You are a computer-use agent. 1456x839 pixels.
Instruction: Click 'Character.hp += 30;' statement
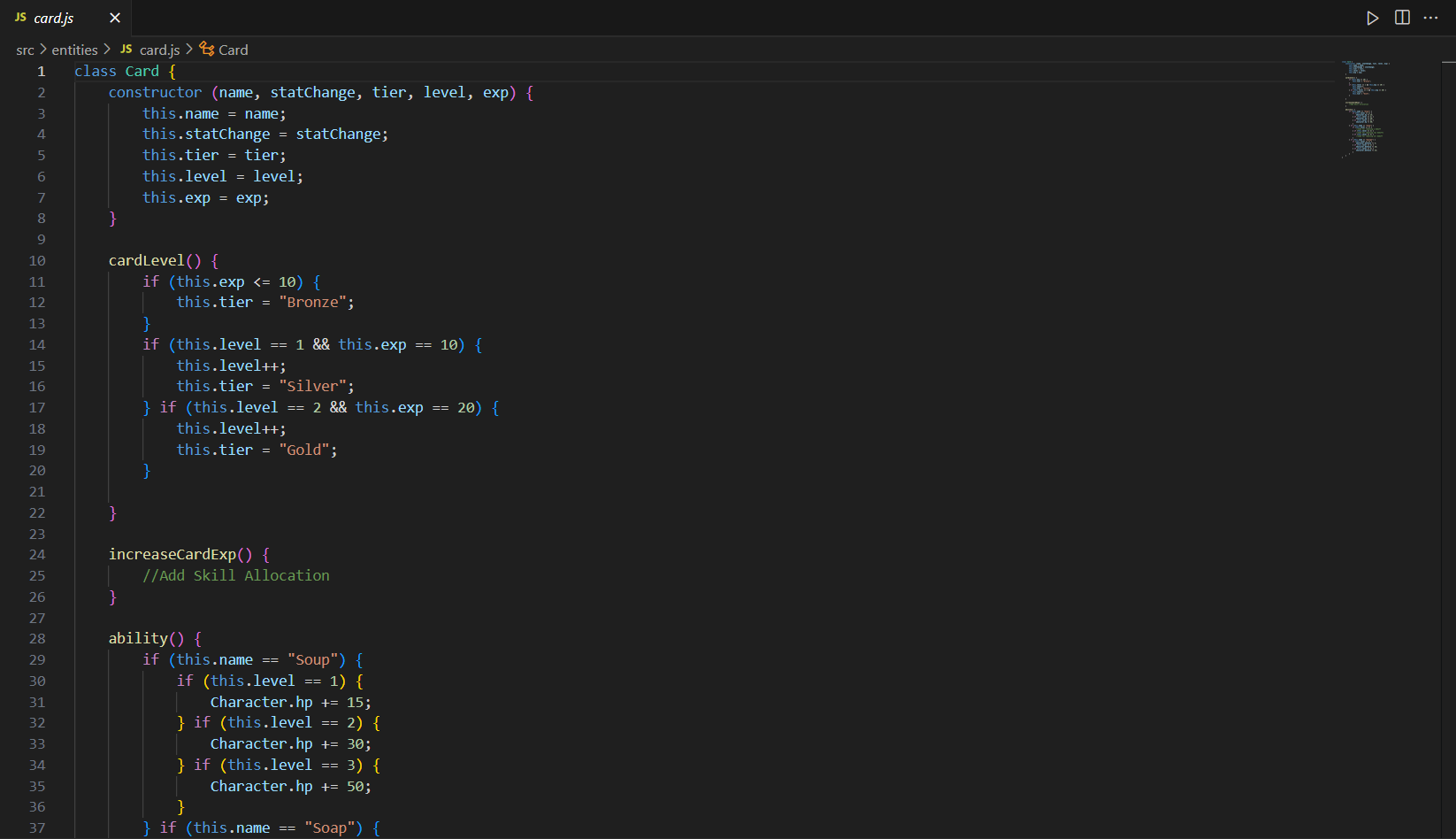[x=290, y=743]
